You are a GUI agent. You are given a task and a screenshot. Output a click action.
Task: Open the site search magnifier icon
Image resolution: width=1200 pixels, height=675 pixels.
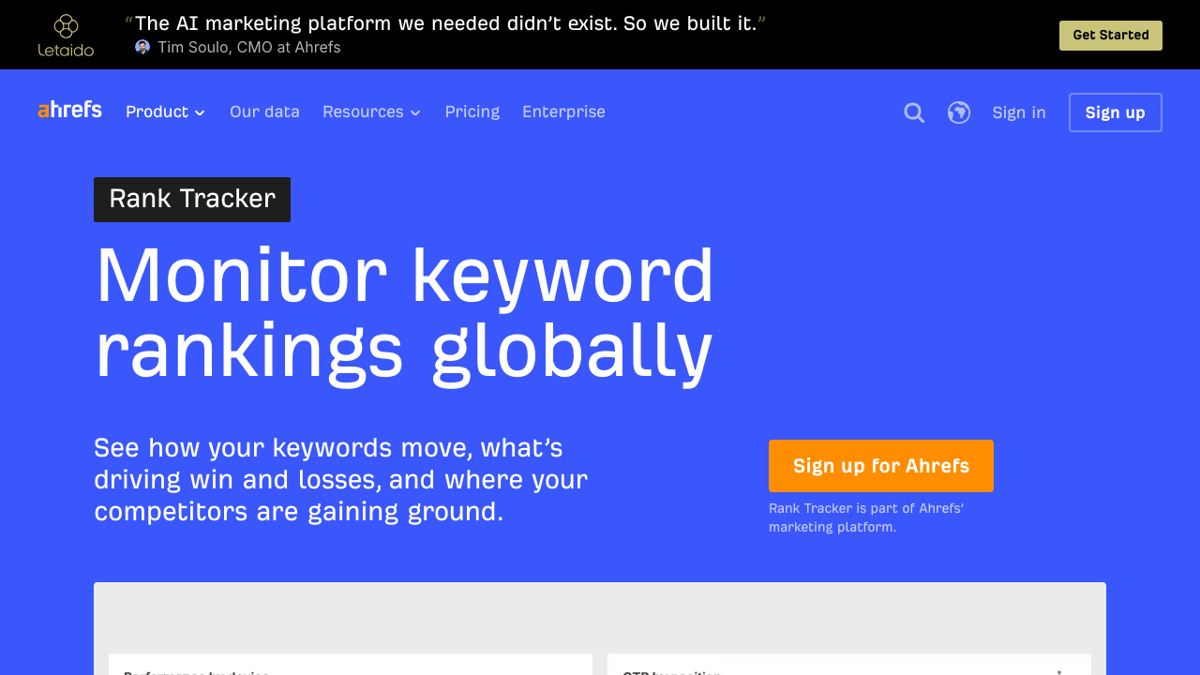(914, 113)
